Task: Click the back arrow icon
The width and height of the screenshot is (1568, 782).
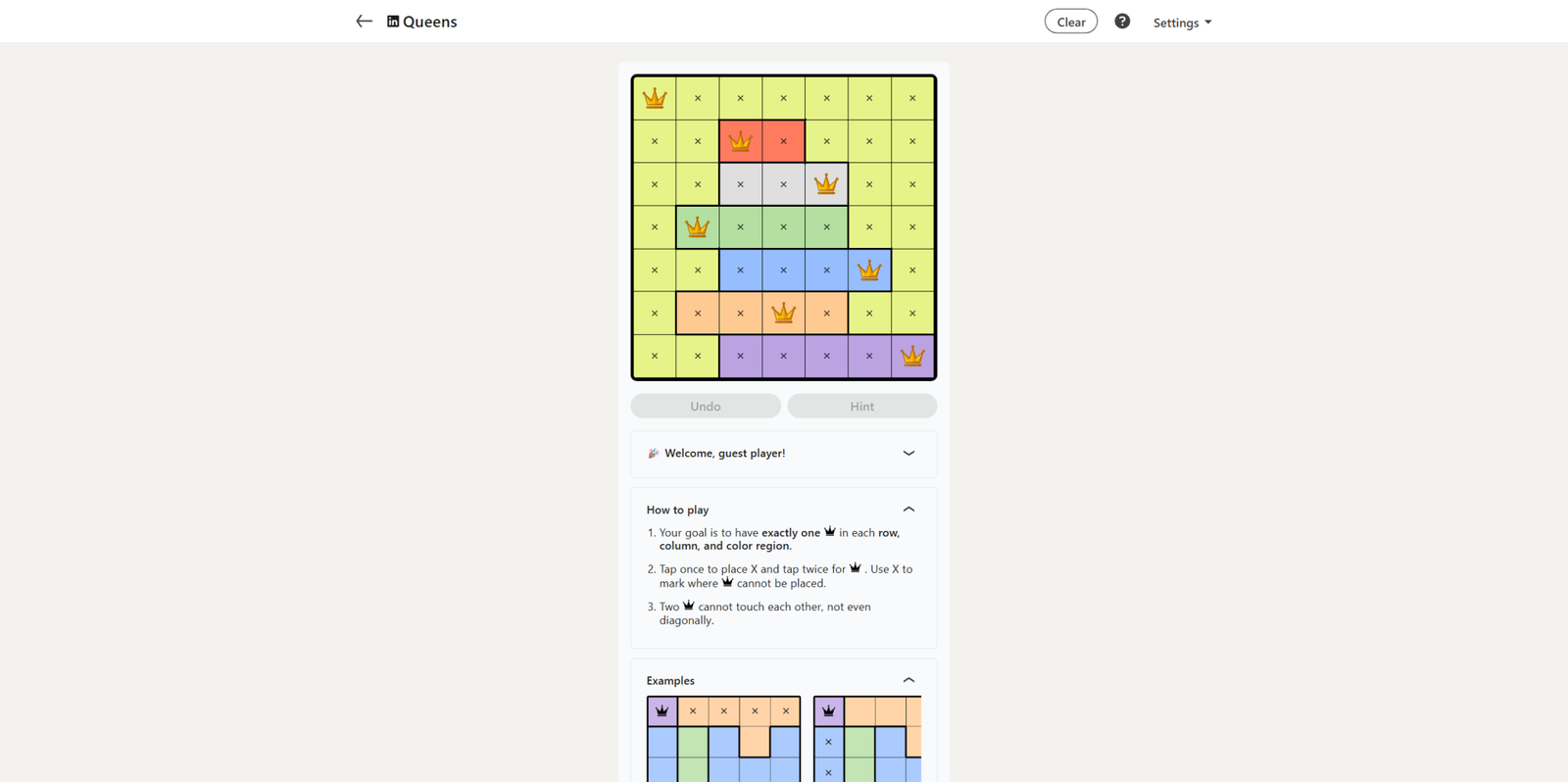Action: pos(364,22)
